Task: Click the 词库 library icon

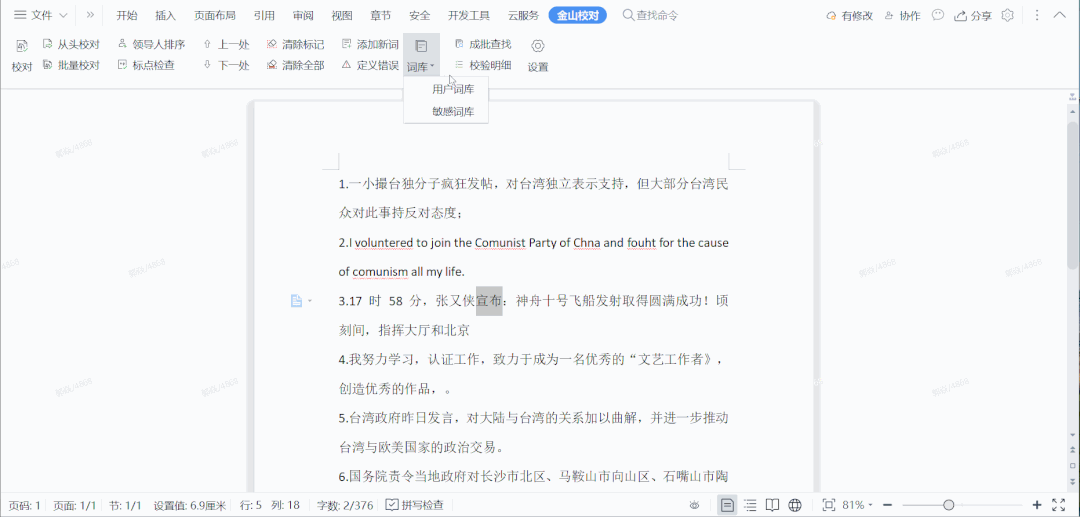Action: (x=421, y=46)
